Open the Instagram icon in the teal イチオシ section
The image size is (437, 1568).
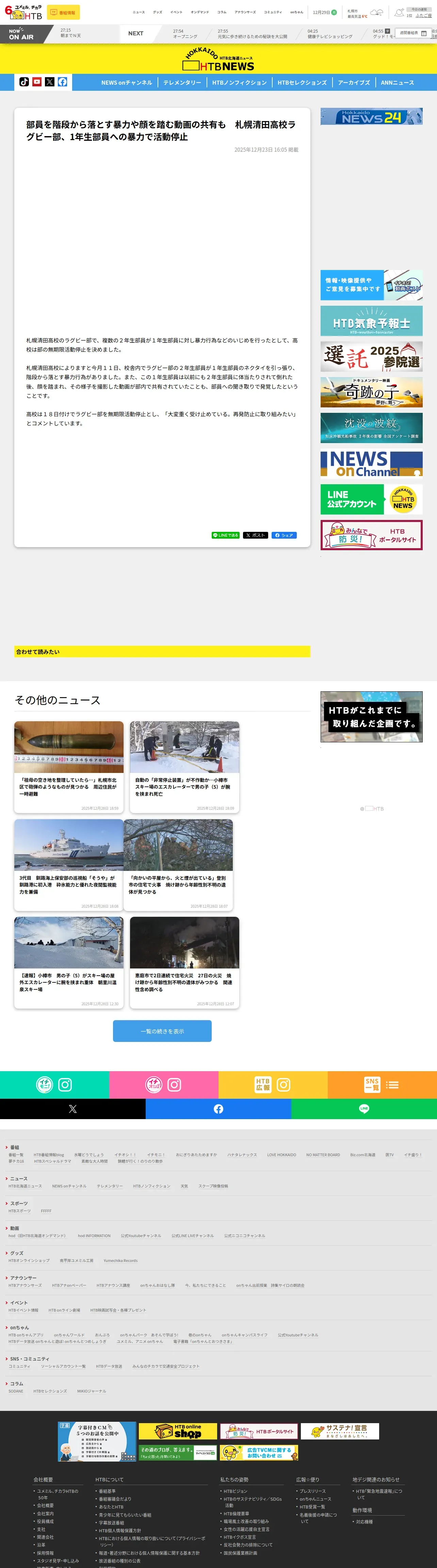point(65,1085)
